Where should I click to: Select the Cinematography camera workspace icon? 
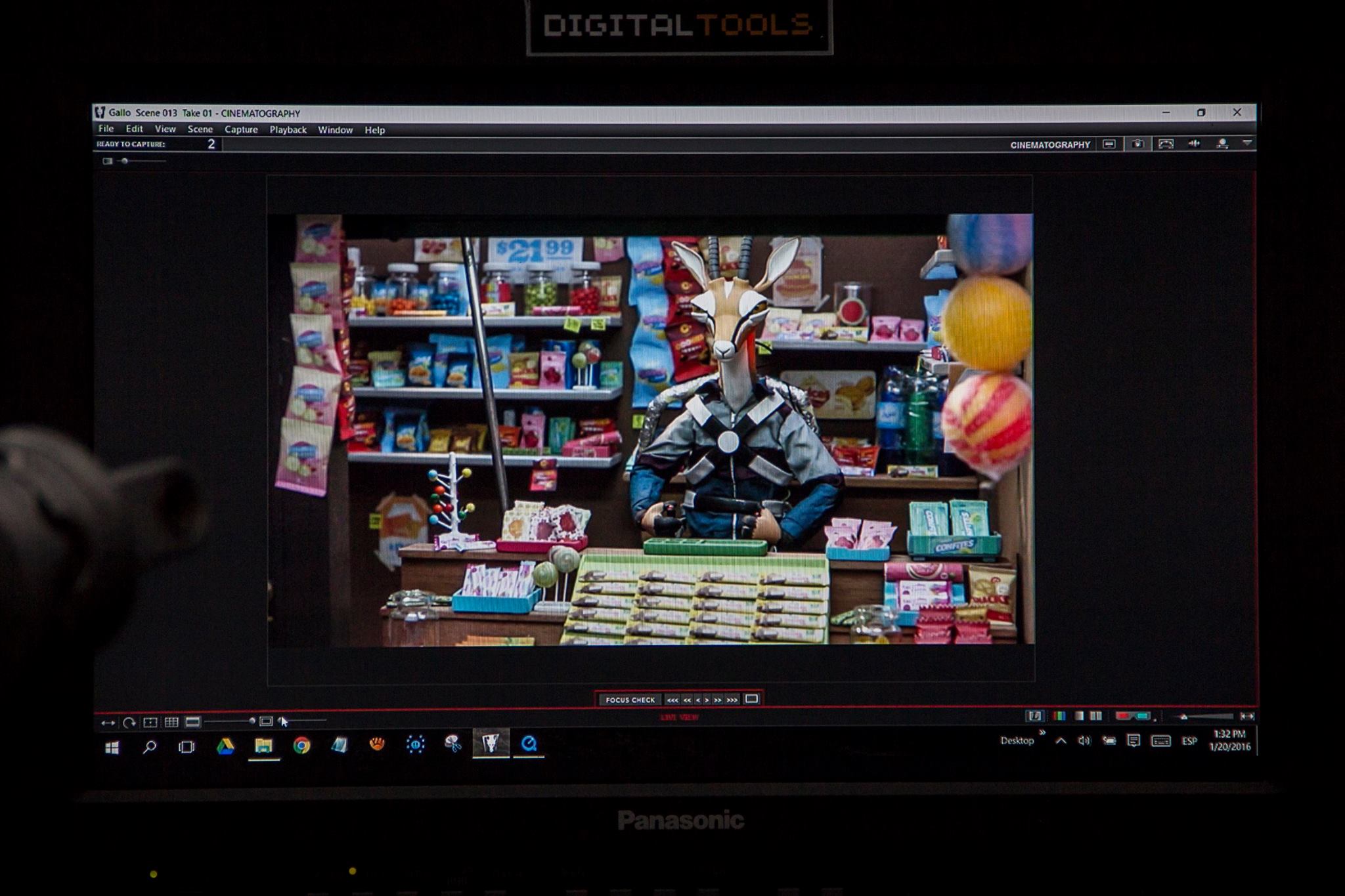1137,144
